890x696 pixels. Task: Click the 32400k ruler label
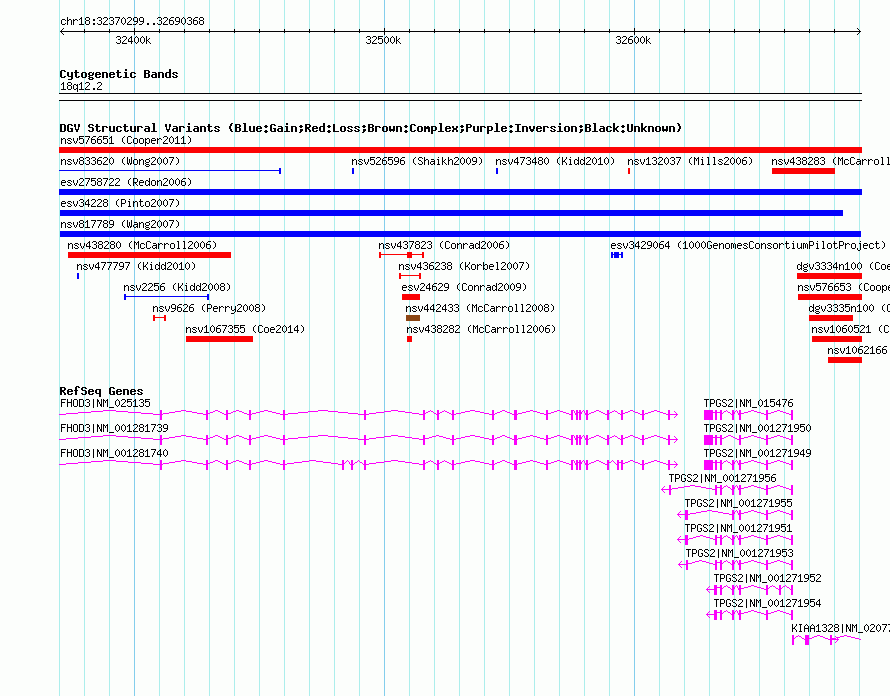coord(133,40)
